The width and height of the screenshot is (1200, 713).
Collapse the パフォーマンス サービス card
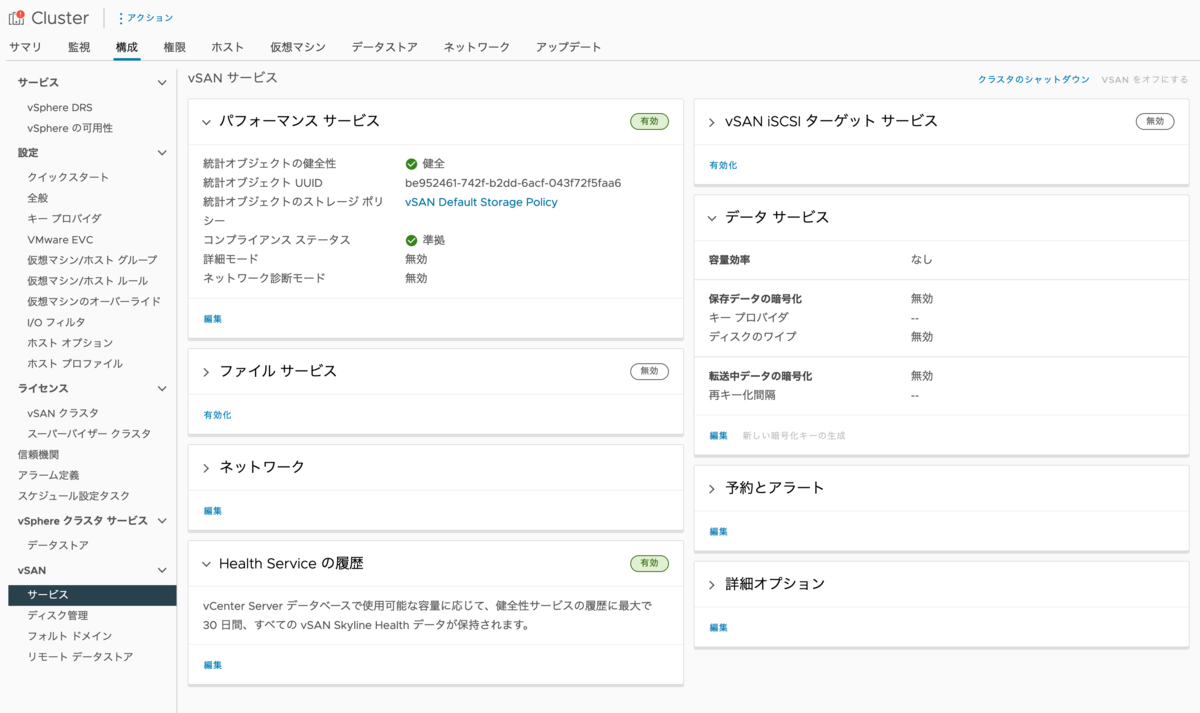point(207,122)
